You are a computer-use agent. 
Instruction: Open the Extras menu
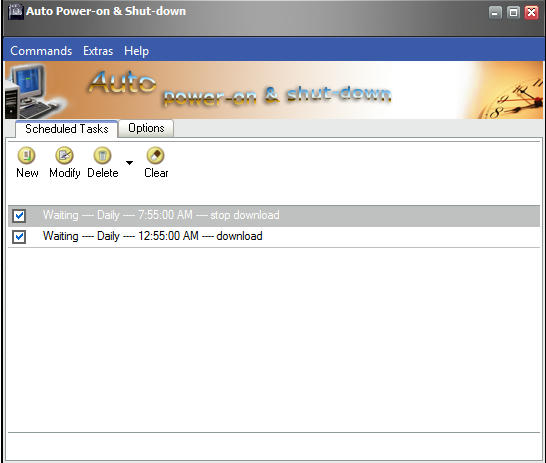click(x=98, y=51)
